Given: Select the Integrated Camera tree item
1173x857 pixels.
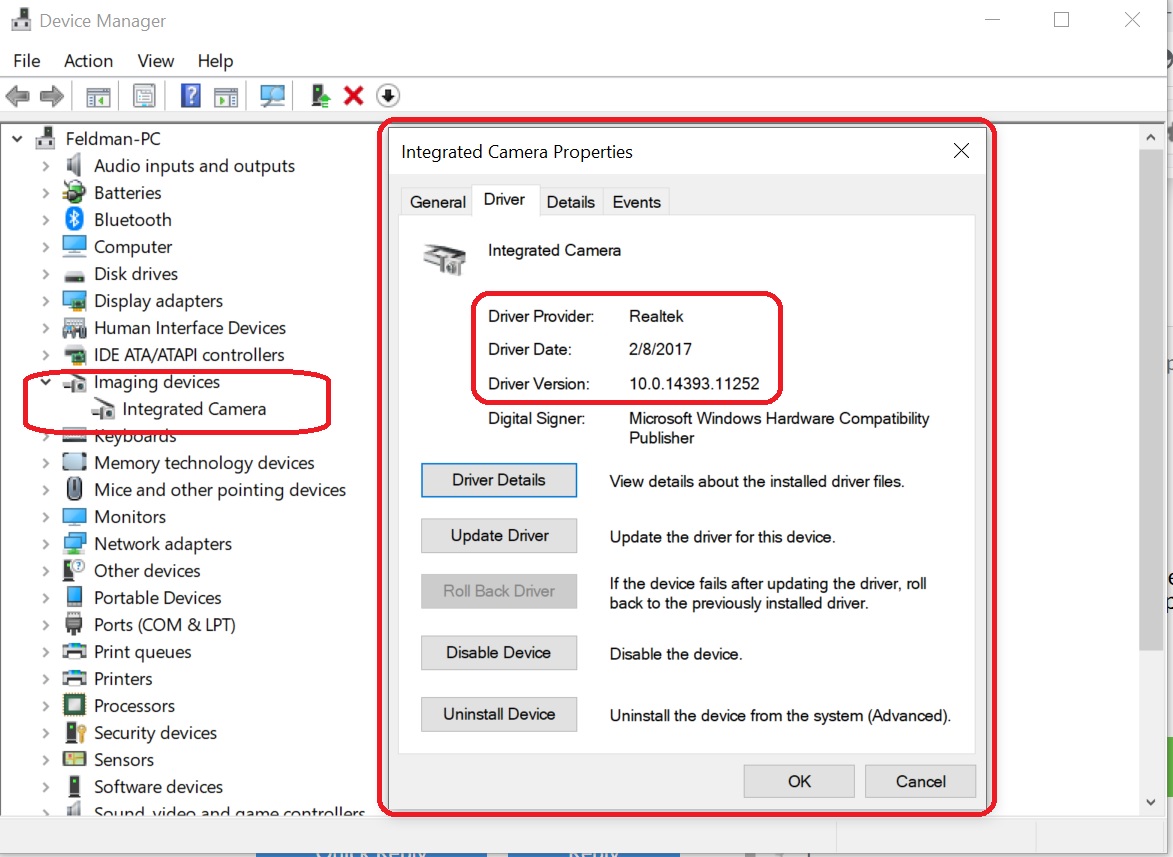Looking at the screenshot, I should pyautogui.click(x=195, y=409).
